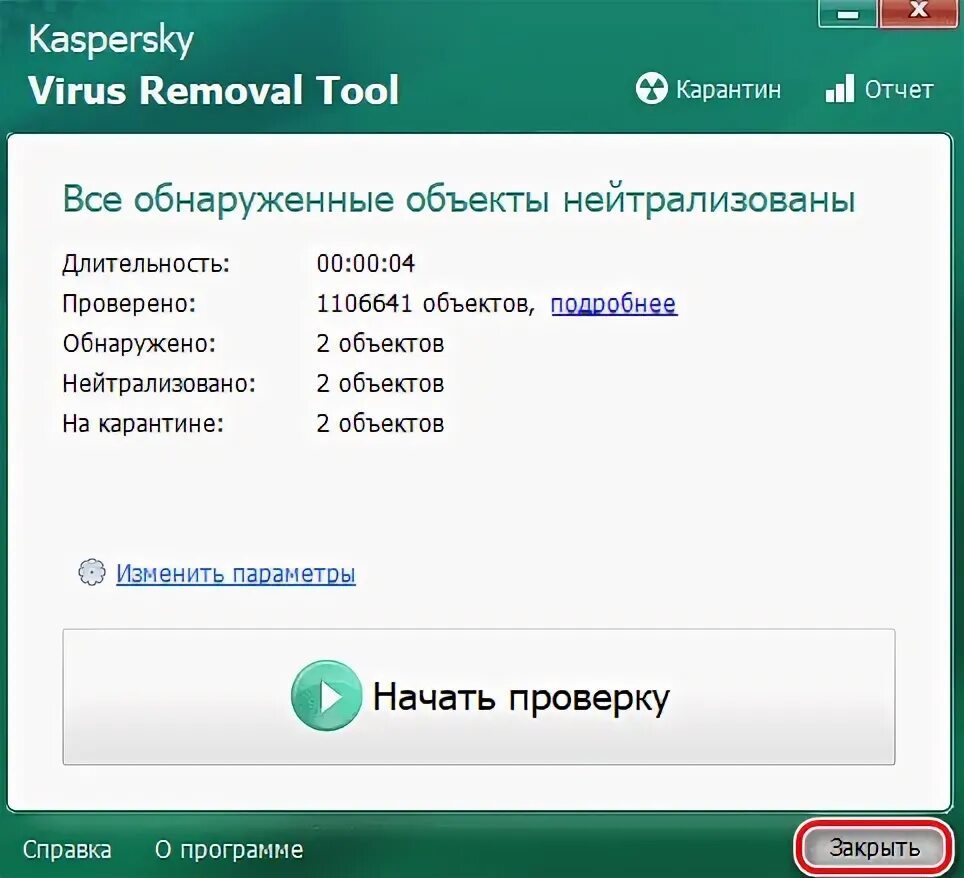
Task: Click the Kaspersky brand name
Action: [111, 41]
